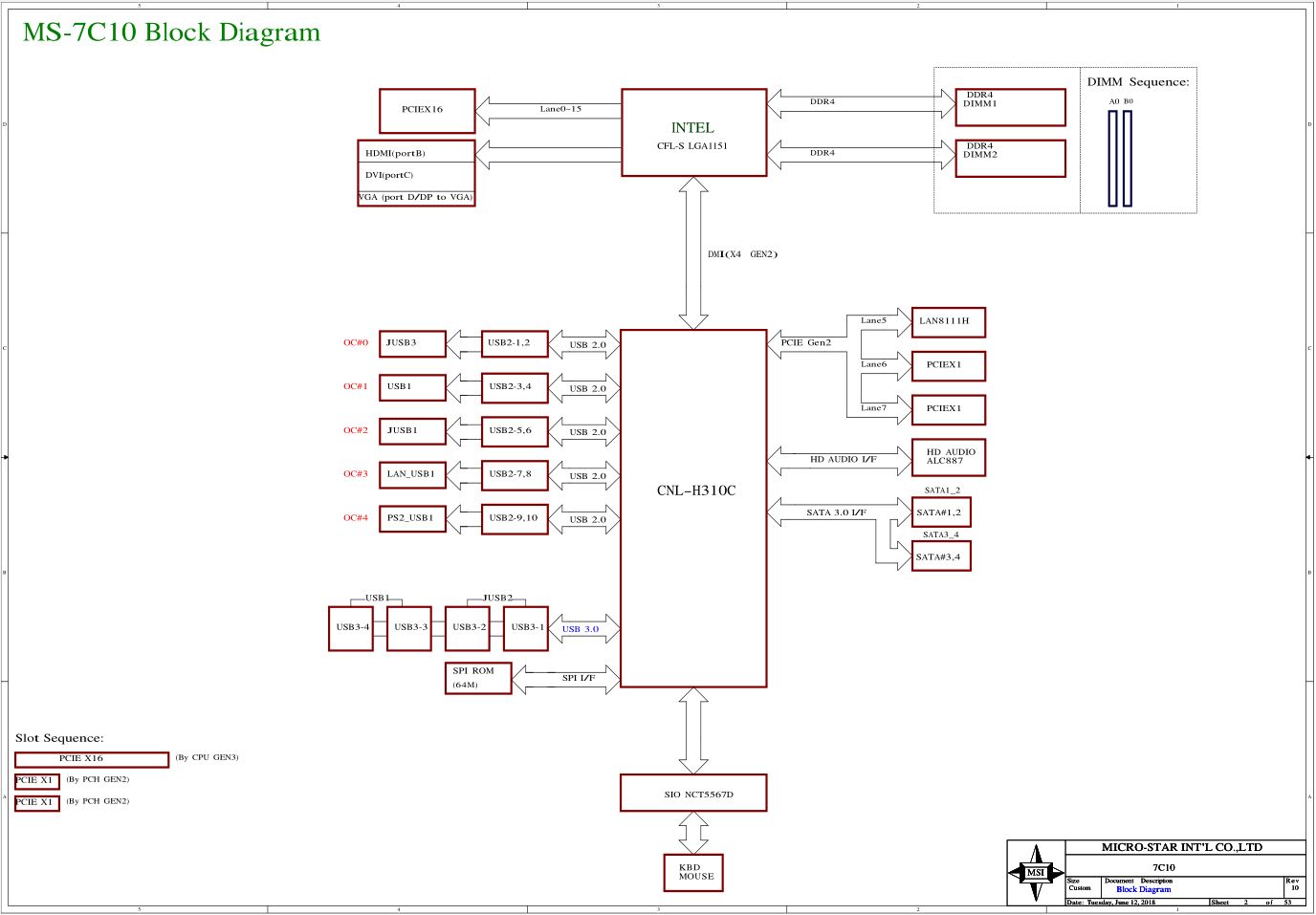Select the "Slot Sequence:" heading
Image resolution: width=1316 pixels, height=915 pixels.
pos(59,738)
